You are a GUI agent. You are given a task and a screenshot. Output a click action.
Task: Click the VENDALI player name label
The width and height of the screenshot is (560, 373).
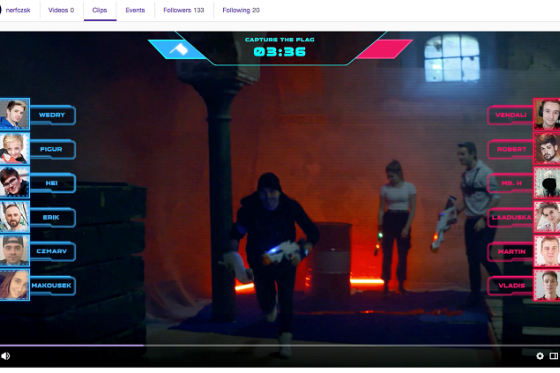click(x=511, y=115)
